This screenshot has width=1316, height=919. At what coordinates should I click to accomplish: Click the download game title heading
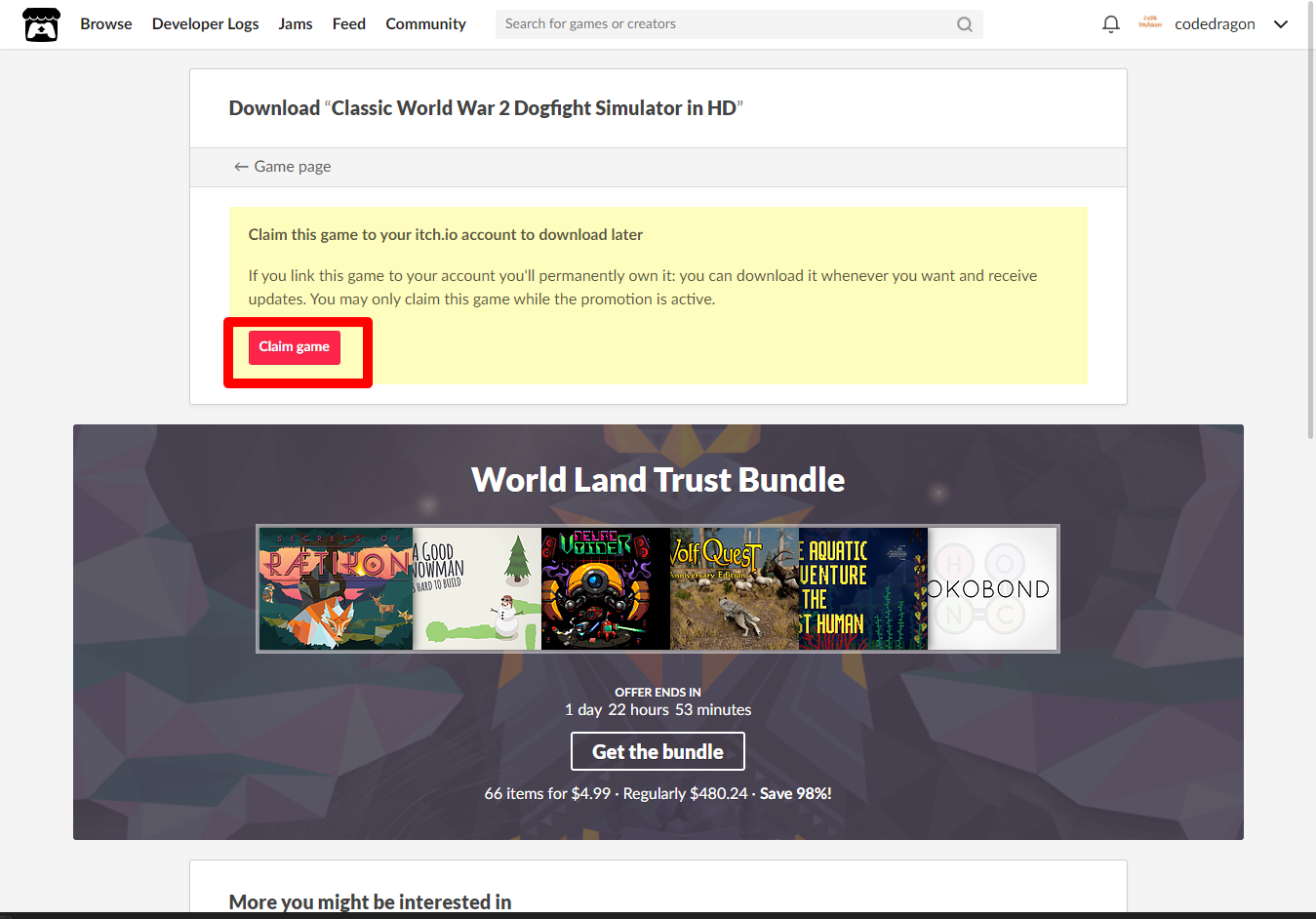[x=486, y=108]
